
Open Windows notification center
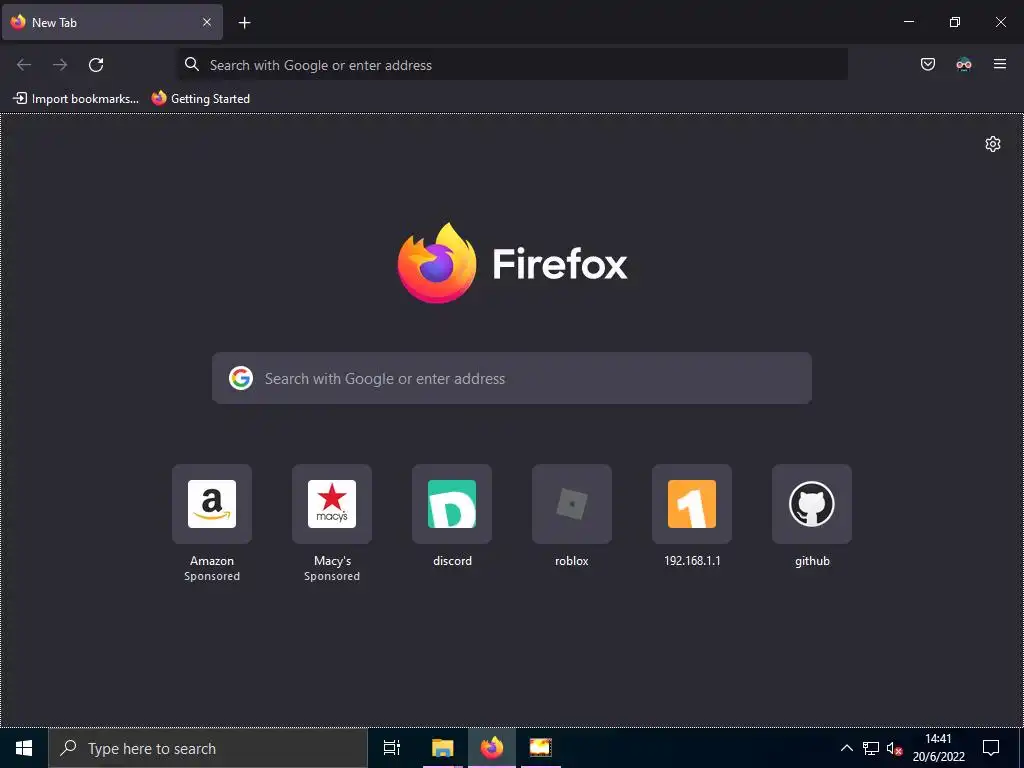[x=991, y=748]
